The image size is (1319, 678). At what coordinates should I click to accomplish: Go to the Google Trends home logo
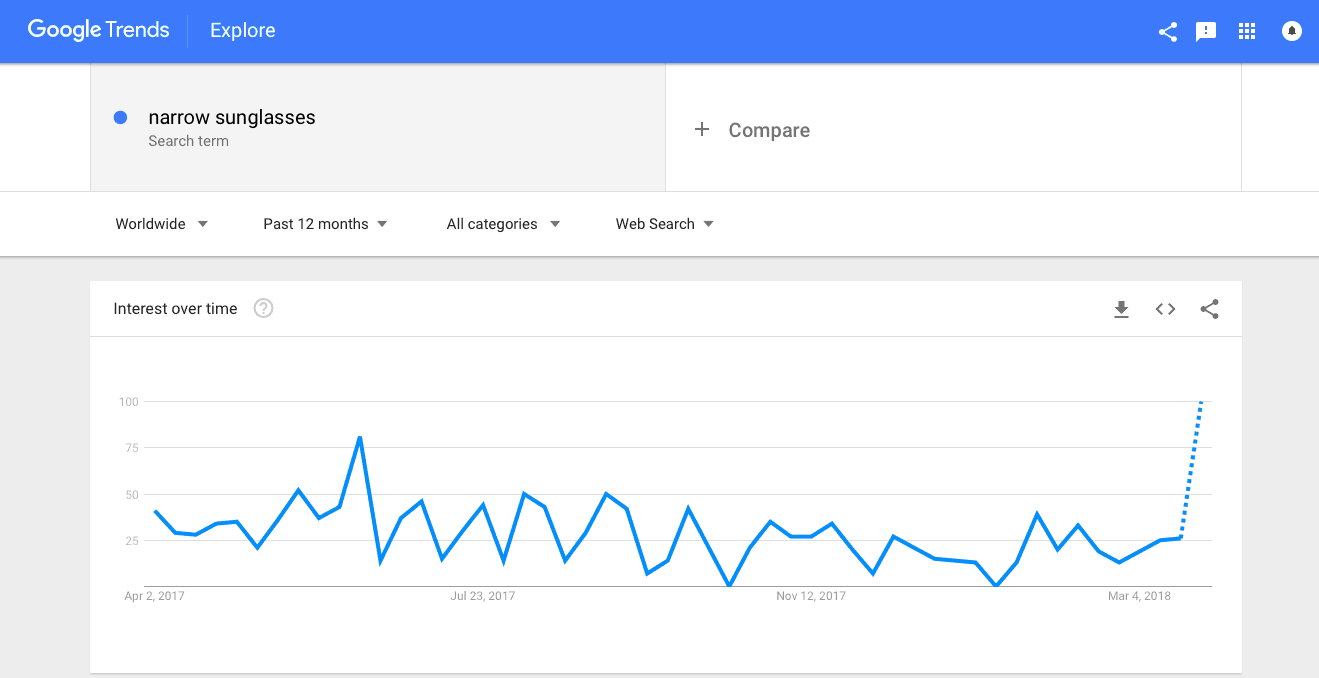pyautogui.click(x=98, y=30)
